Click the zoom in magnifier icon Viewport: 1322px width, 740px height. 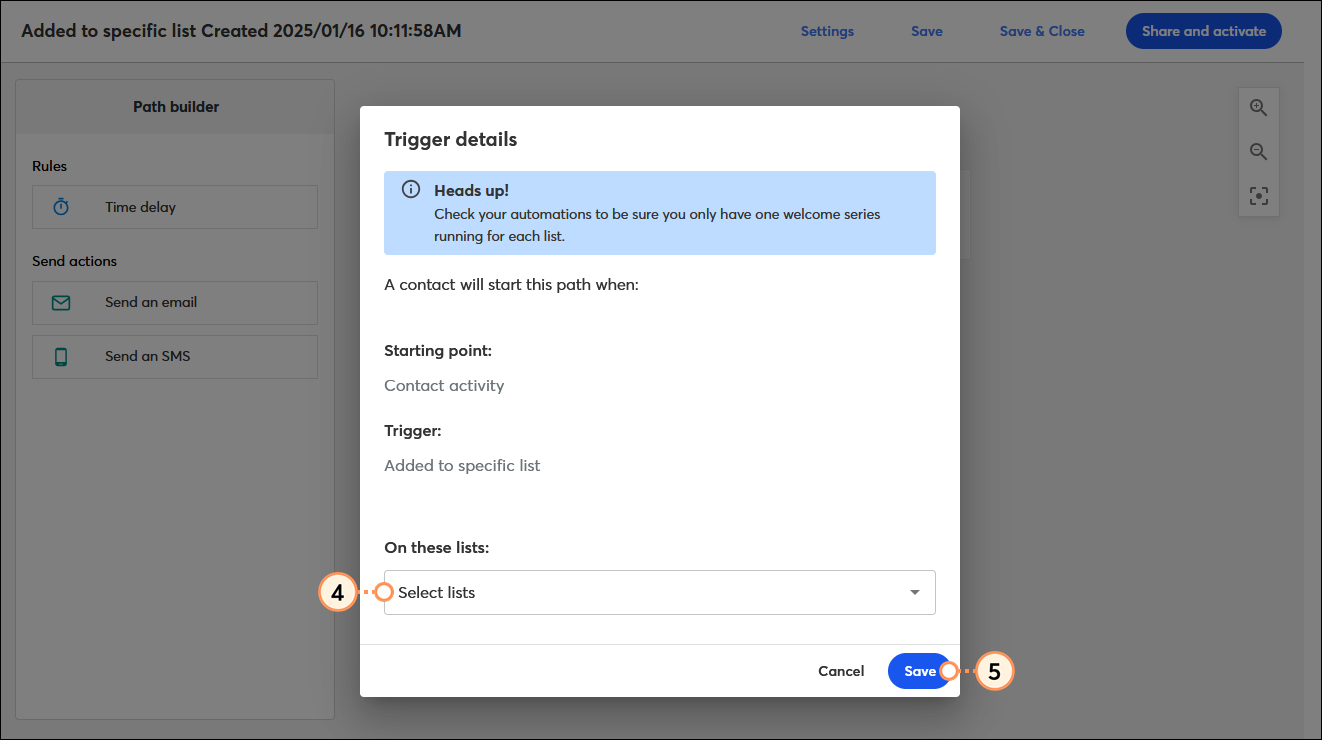[1258, 108]
